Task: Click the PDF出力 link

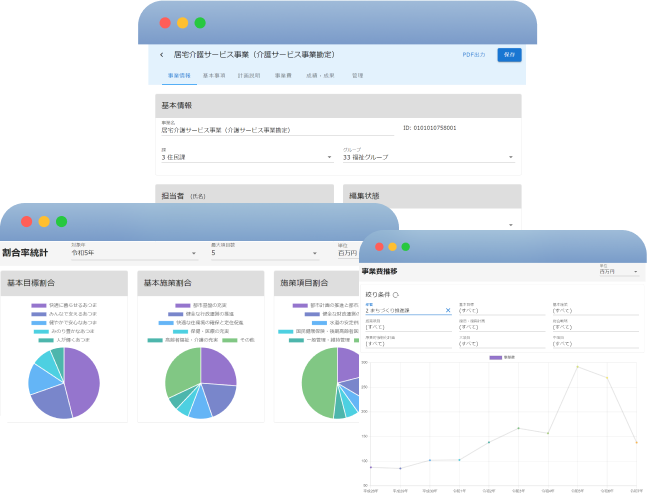Action: coord(473,55)
